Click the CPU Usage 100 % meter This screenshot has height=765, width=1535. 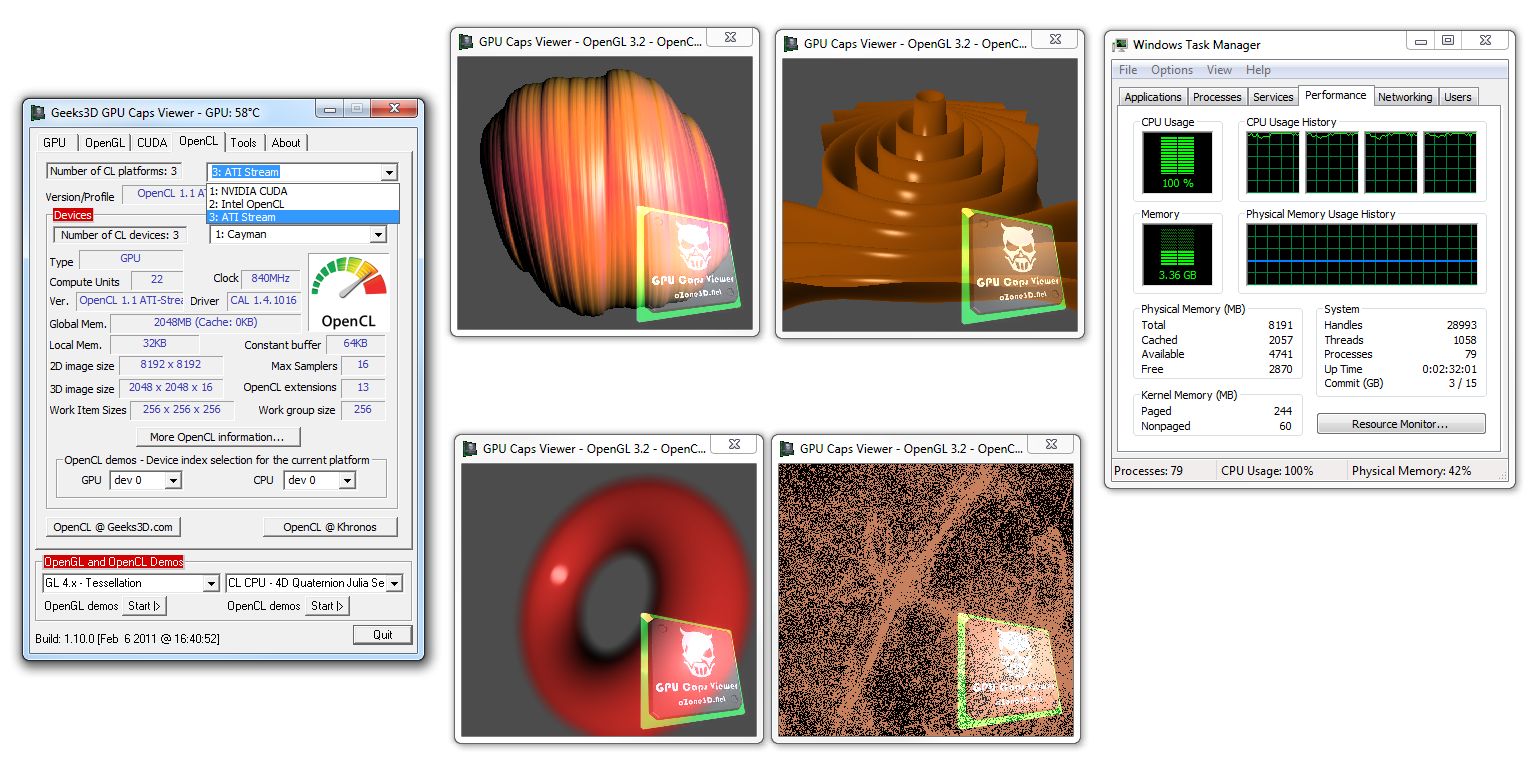[1177, 162]
